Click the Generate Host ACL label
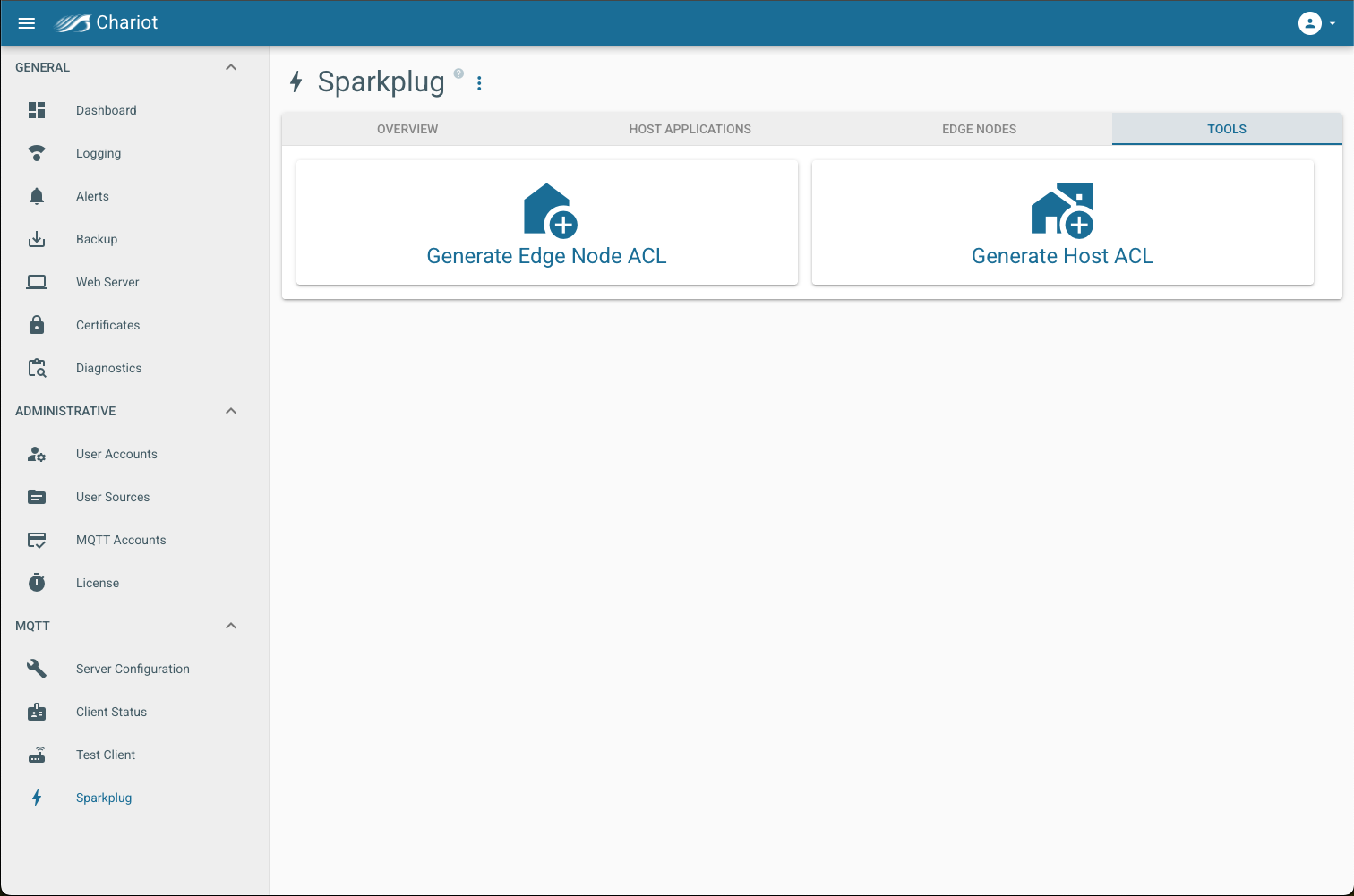This screenshot has height=896, width=1354. coord(1063,256)
